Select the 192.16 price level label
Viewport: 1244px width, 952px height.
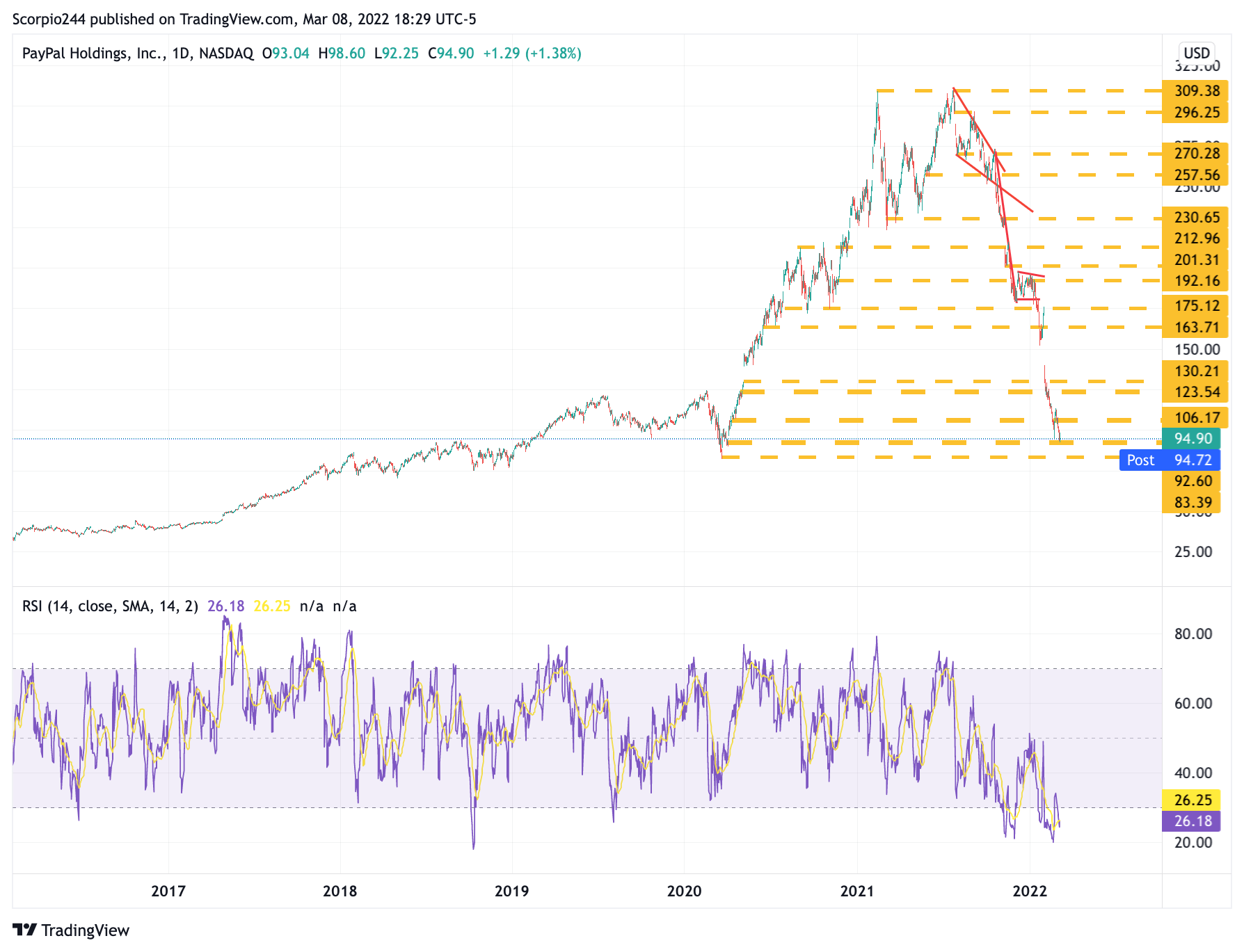[x=1196, y=281]
